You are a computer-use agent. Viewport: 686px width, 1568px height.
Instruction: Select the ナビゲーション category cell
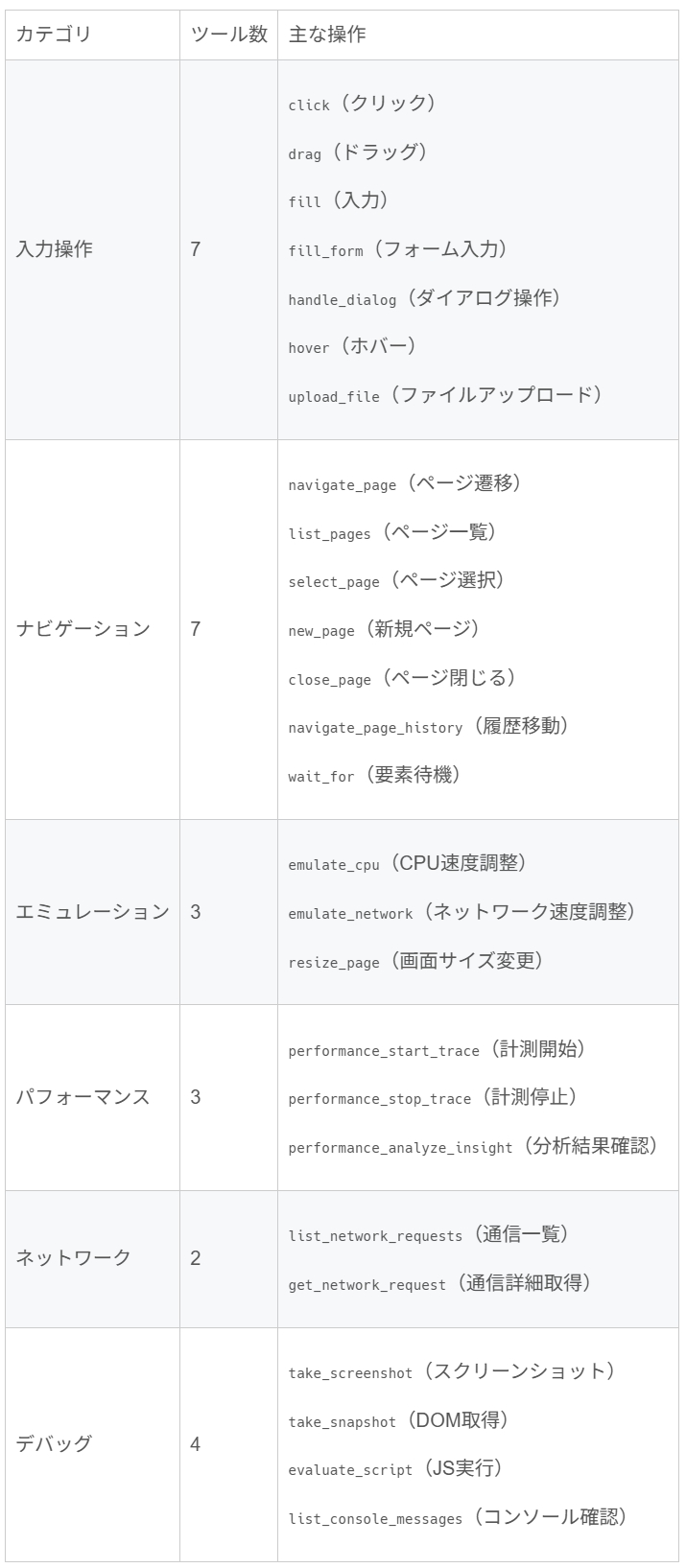pos(83,629)
